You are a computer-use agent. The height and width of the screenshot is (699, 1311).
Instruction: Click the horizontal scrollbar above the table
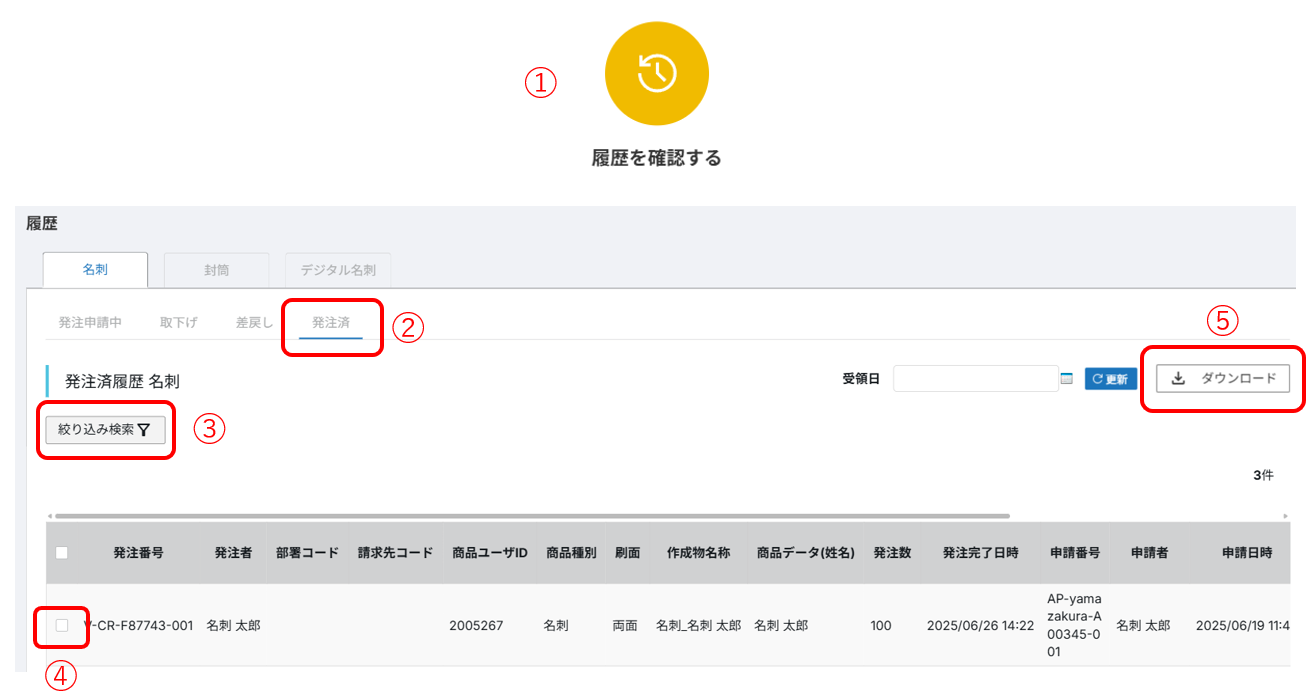(530, 516)
